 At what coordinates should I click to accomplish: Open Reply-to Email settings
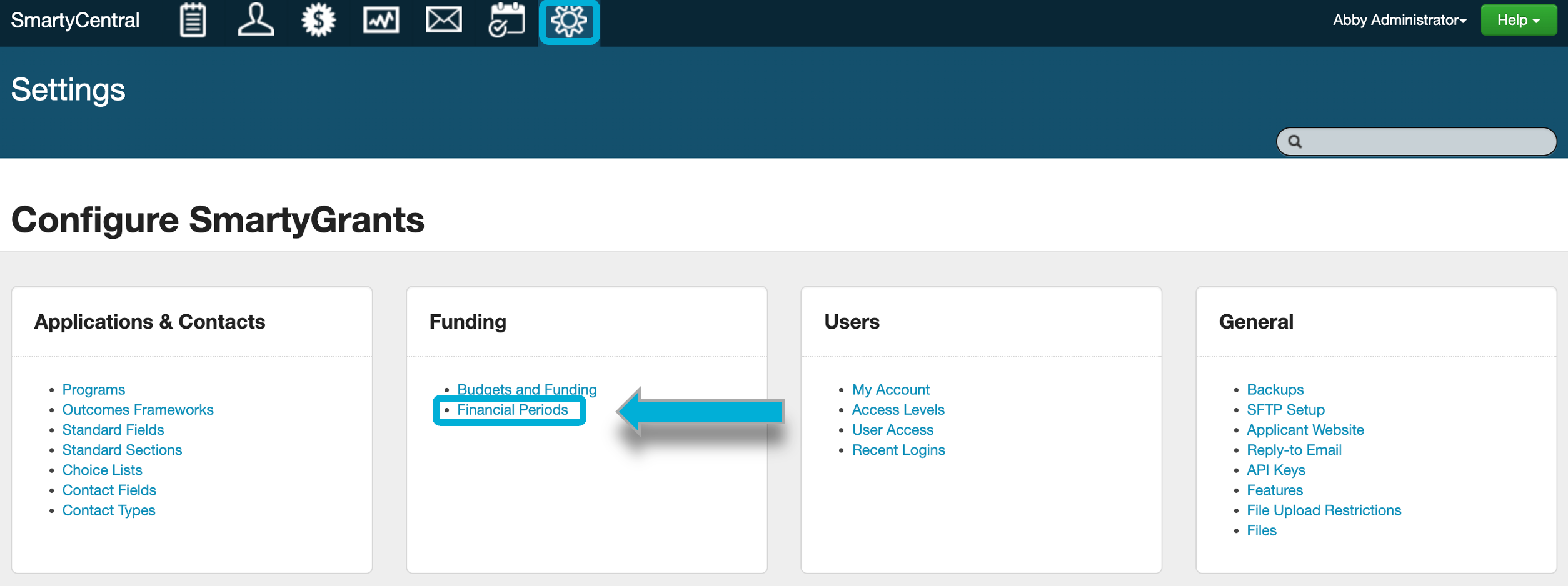pyautogui.click(x=1294, y=450)
